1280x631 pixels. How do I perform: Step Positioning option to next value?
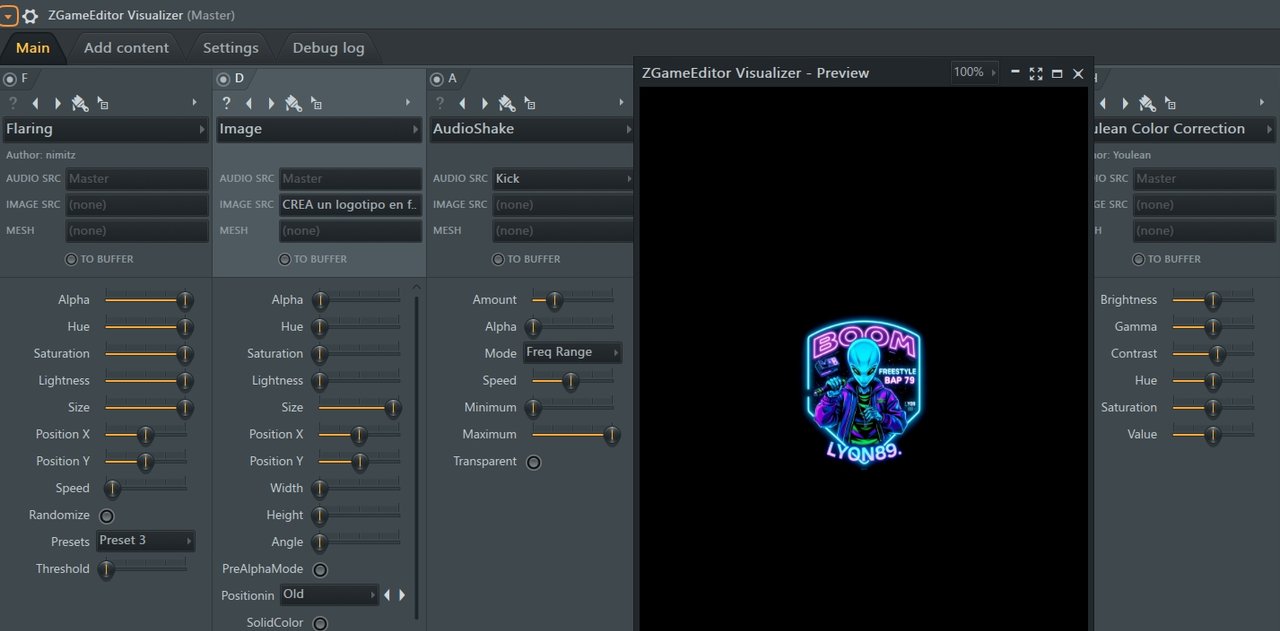[x=402, y=595]
